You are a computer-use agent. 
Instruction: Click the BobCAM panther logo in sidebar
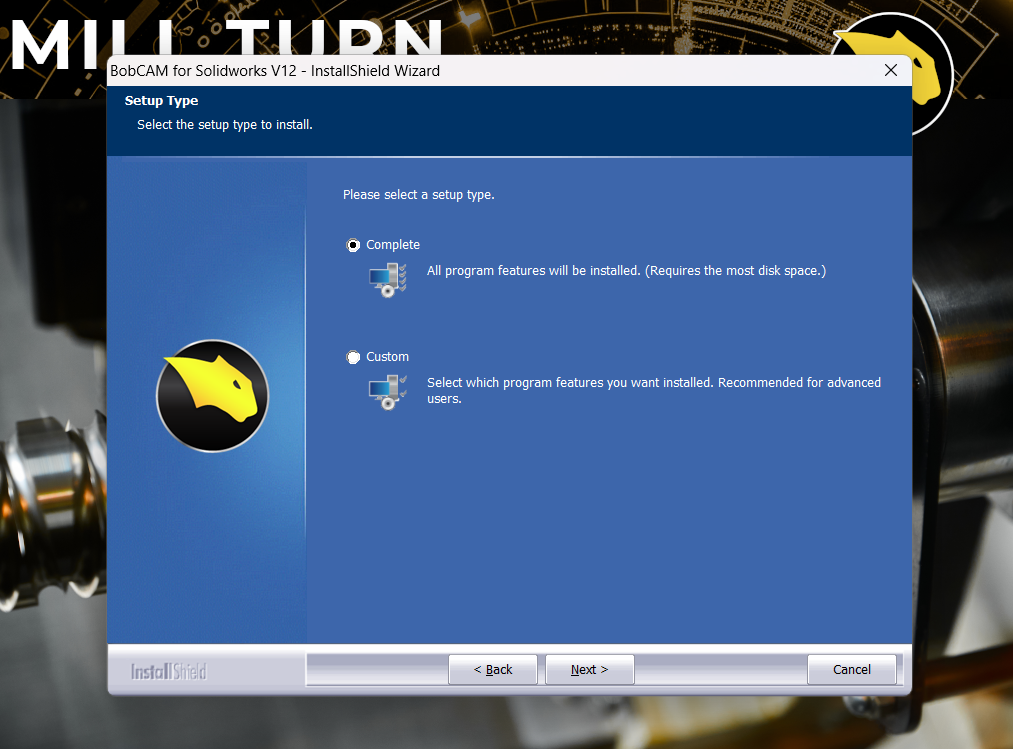point(213,396)
